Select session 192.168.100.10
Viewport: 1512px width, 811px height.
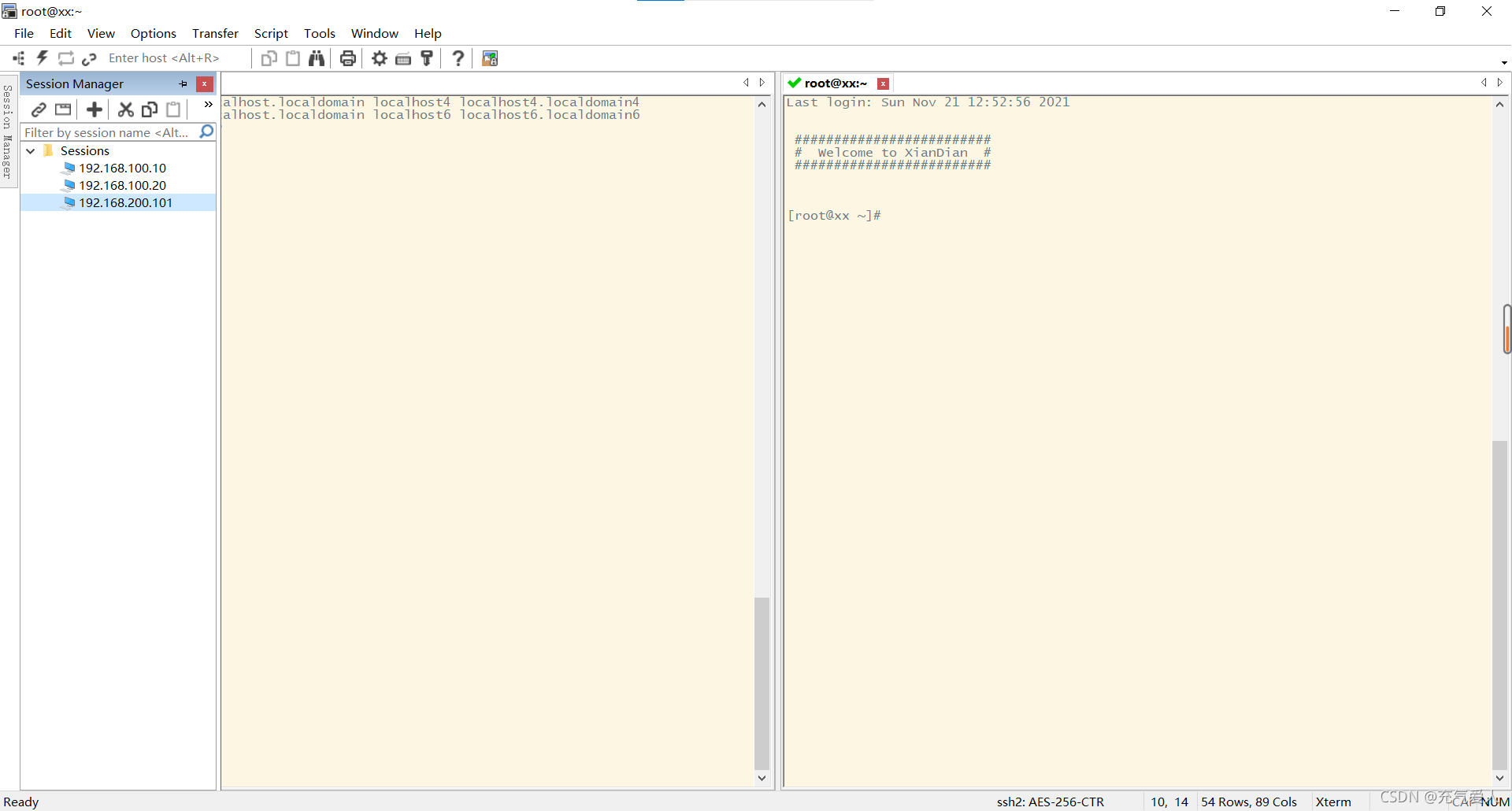point(123,168)
